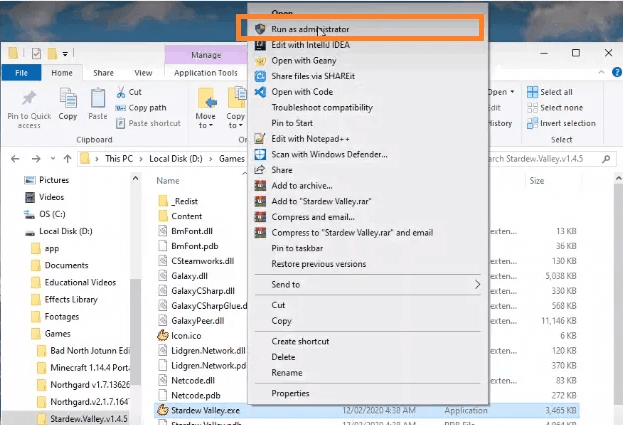Open quick access toolbar customize dropdown
This screenshot has width=623, height=425.
(65, 53)
